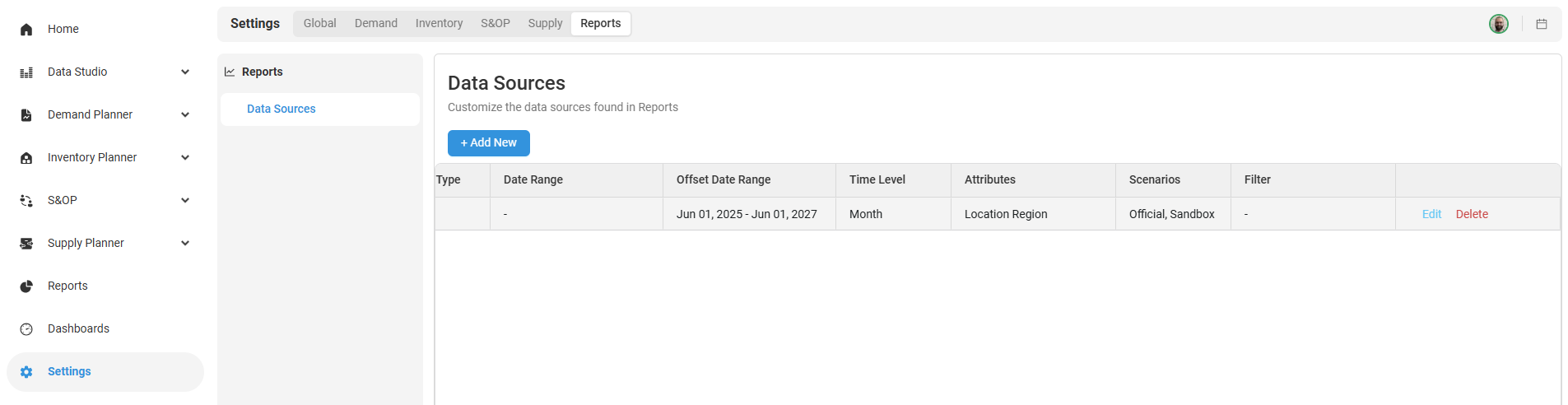The height and width of the screenshot is (405, 1568).
Task: Click the Home icon in sidebar
Action: [26, 30]
